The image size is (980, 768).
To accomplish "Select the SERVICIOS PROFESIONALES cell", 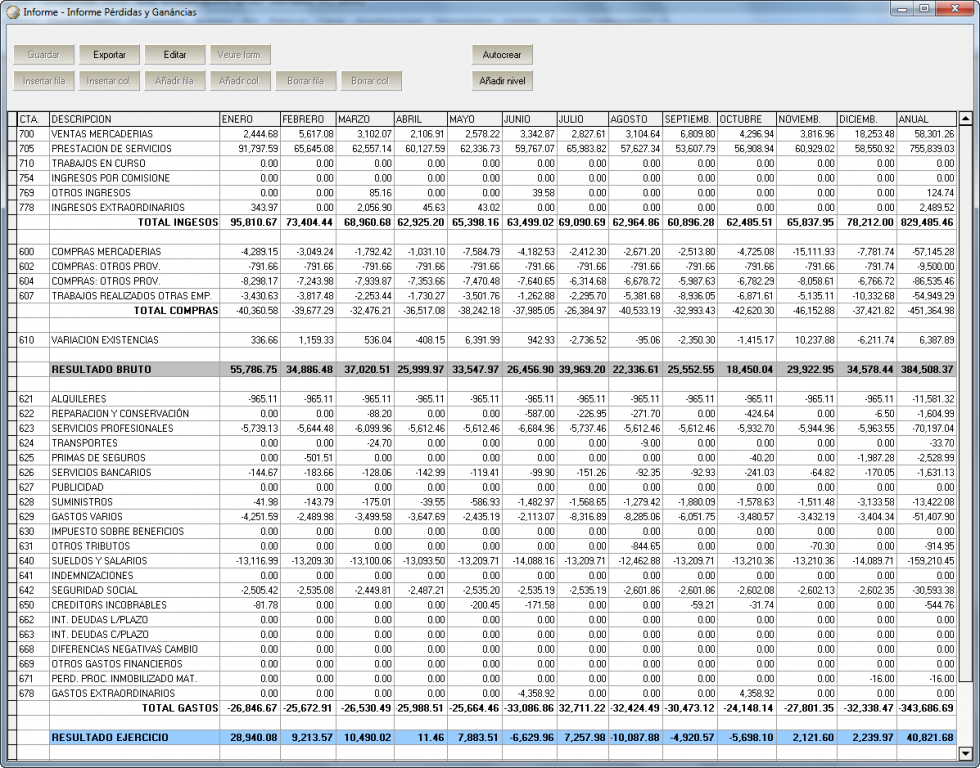I will [x=134, y=428].
